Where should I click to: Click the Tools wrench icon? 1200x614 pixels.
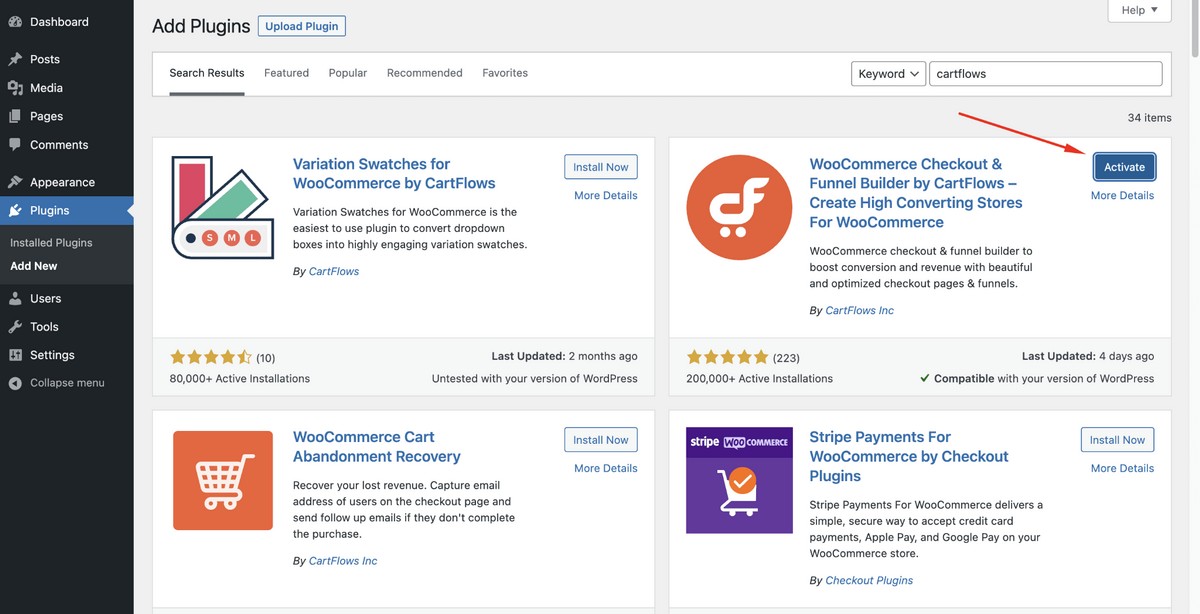coord(15,326)
